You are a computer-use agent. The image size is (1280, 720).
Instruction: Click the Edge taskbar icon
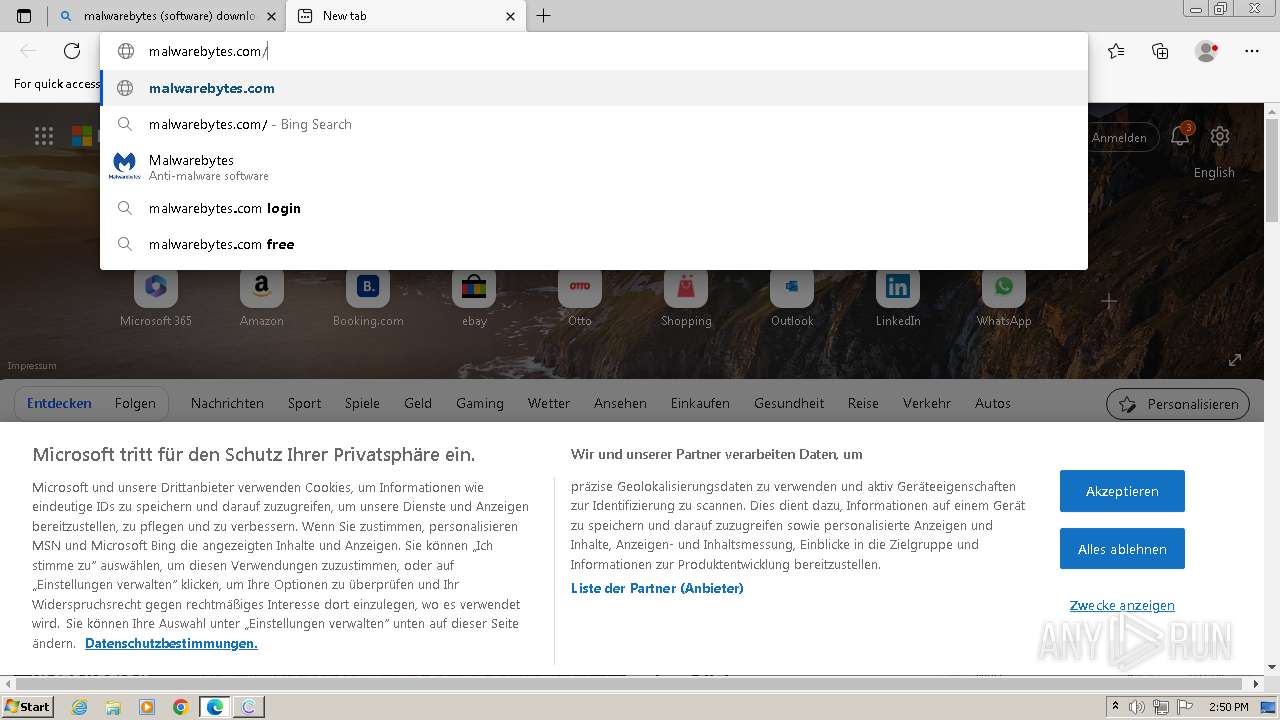click(x=214, y=707)
